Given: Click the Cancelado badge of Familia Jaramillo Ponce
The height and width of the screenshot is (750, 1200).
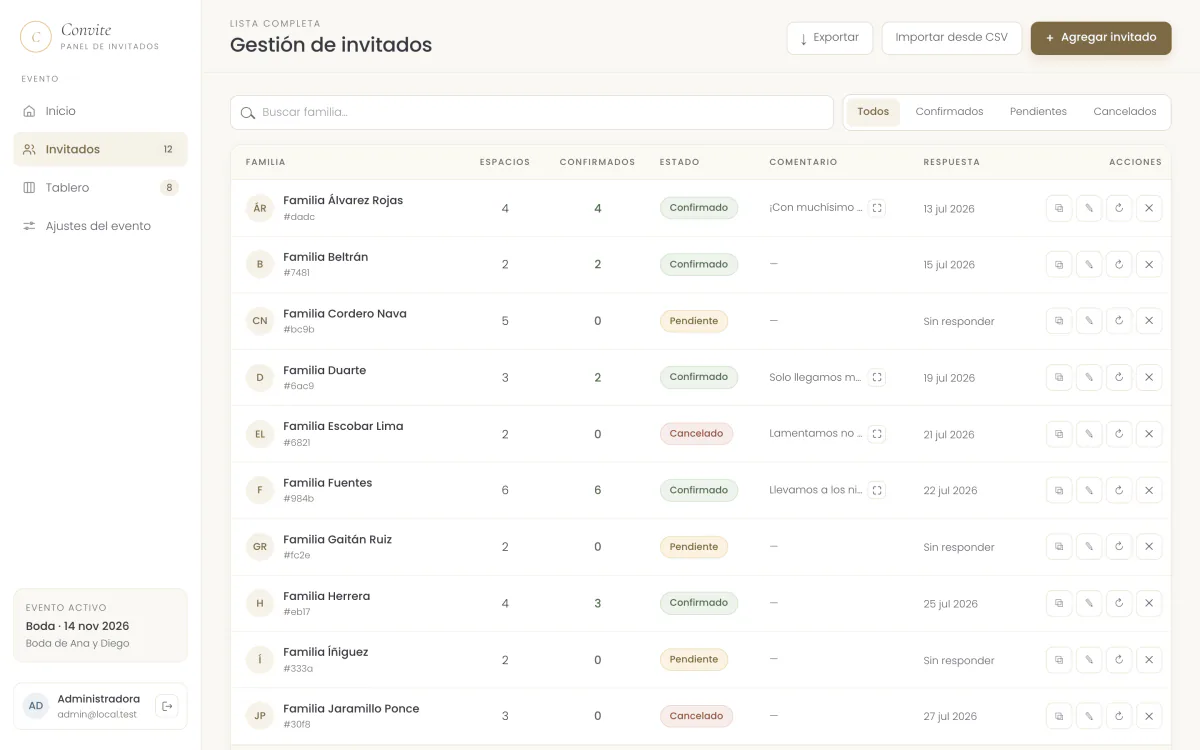Looking at the screenshot, I should point(696,716).
